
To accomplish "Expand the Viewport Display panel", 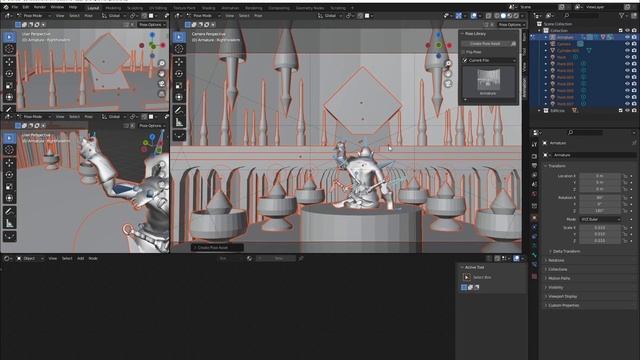I will pyautogui.click(x=562, y=296).
